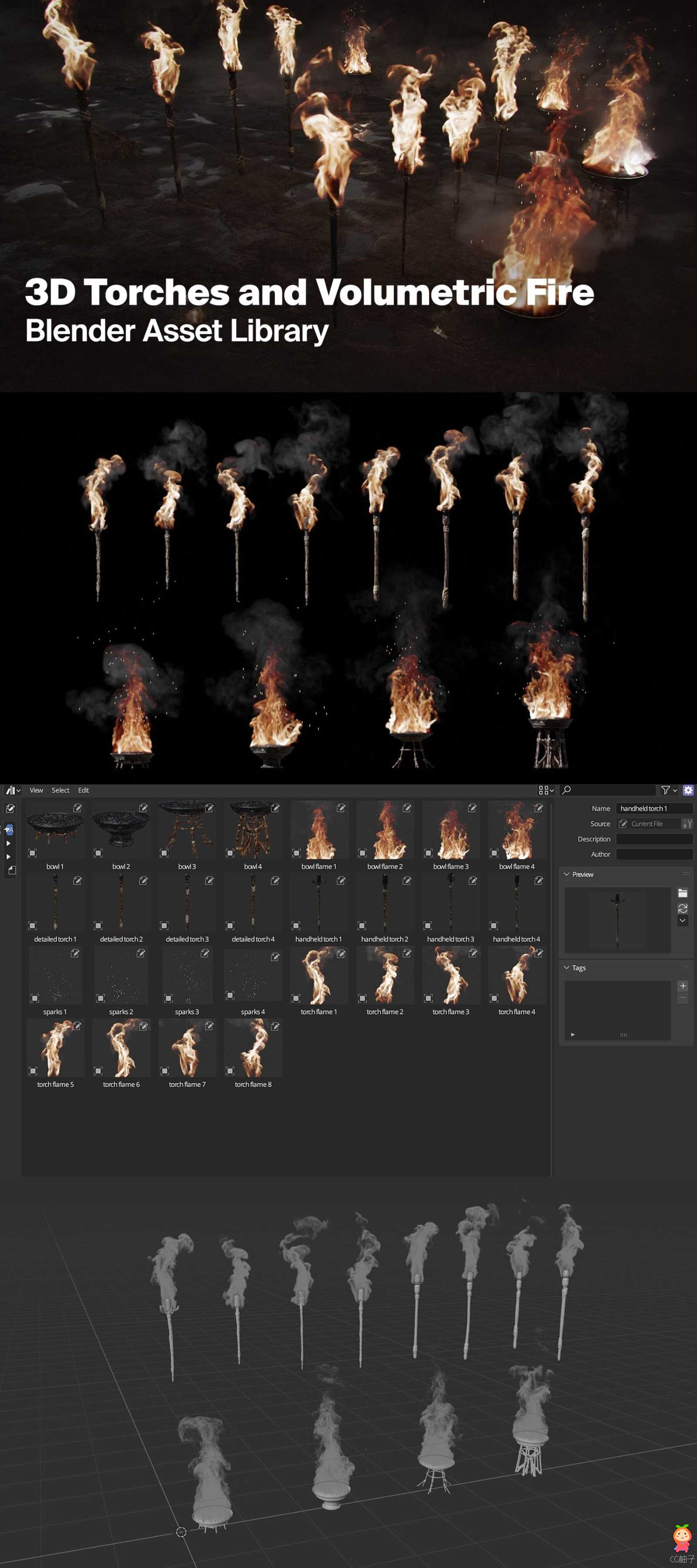This screenshot has height=1568, width=697.
Task: Click the edit pencil icon on bowl flame 1
Action: 341,808
